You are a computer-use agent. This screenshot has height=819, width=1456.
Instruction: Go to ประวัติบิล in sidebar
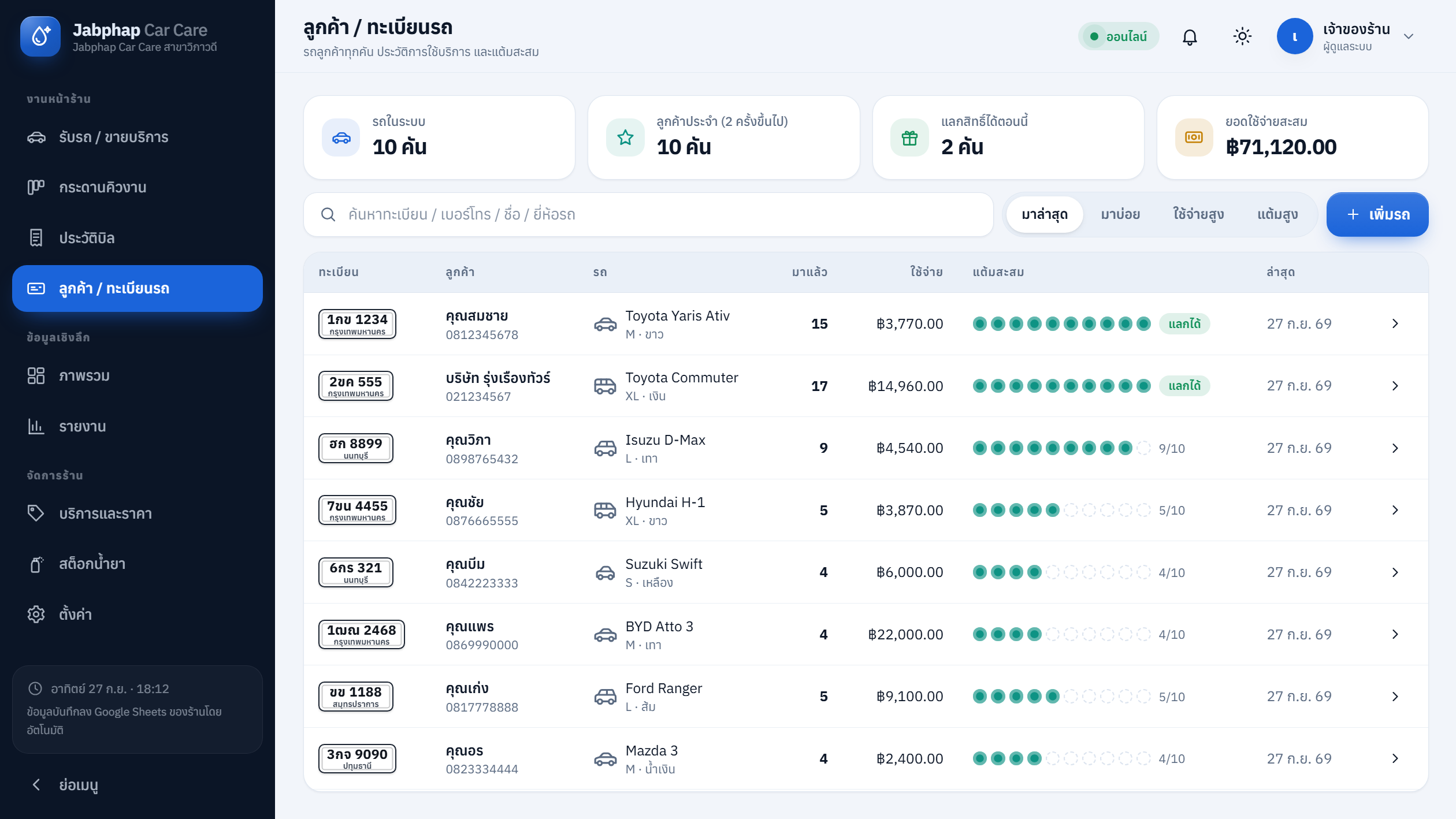pyautogui.click(x=138, y=238)
